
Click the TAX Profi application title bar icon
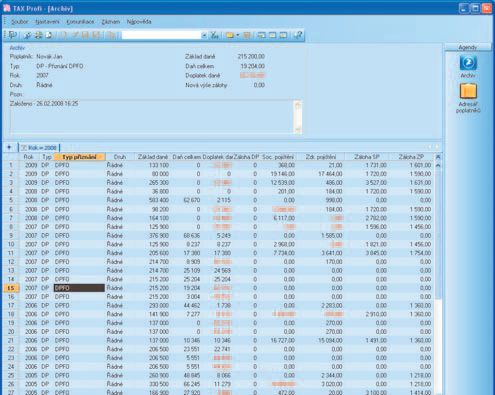(x=6, y=8)
